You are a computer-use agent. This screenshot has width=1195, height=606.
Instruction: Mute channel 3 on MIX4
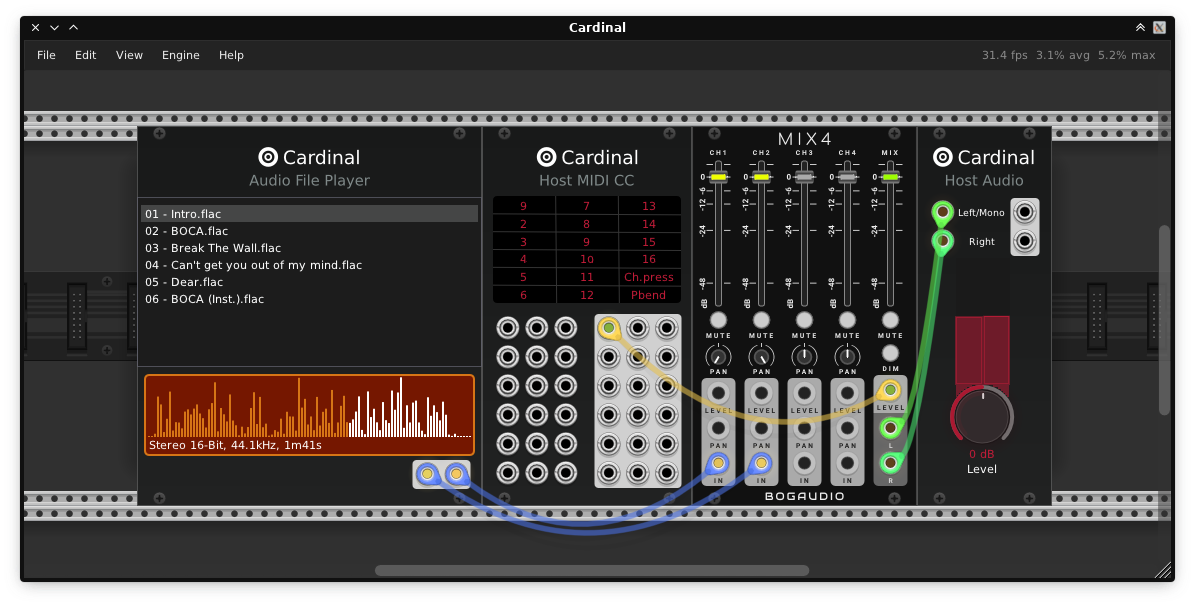pos(804,320)
